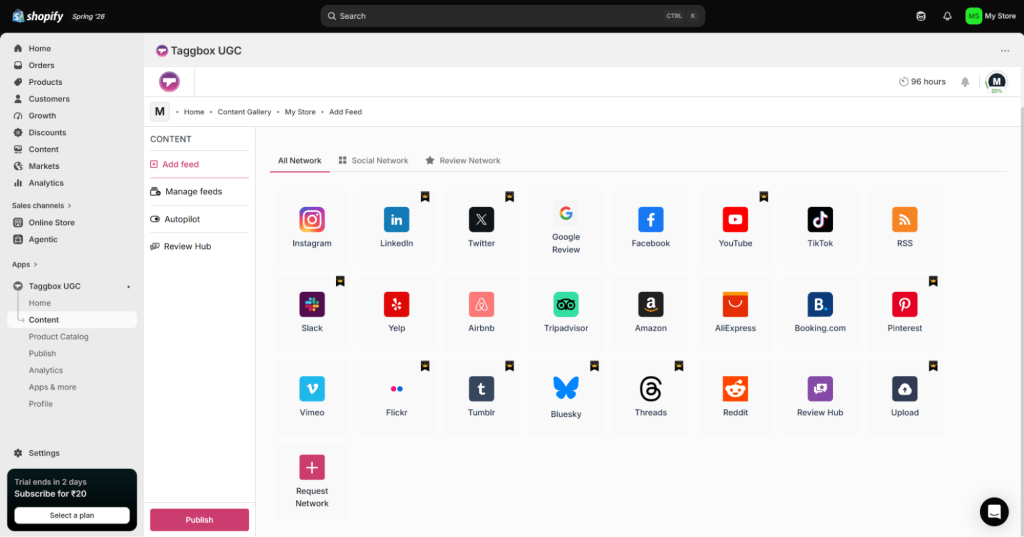
Task: Open the Review Hub network tile
Action: click(820, 398)
